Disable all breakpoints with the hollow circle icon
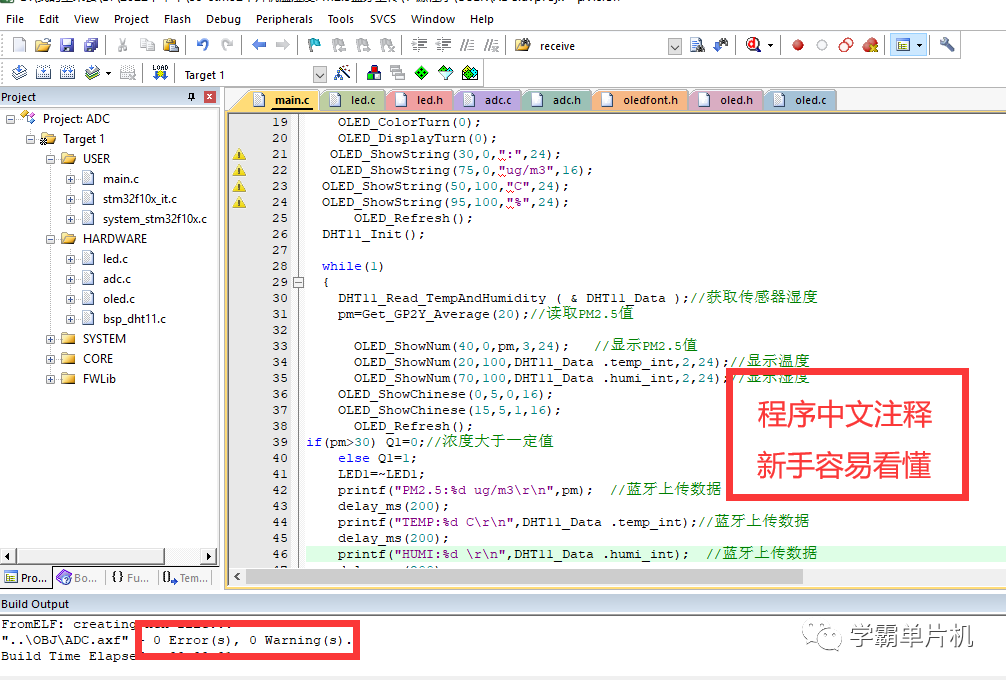This screenshot has width=1006, height=680. [820, 45]
